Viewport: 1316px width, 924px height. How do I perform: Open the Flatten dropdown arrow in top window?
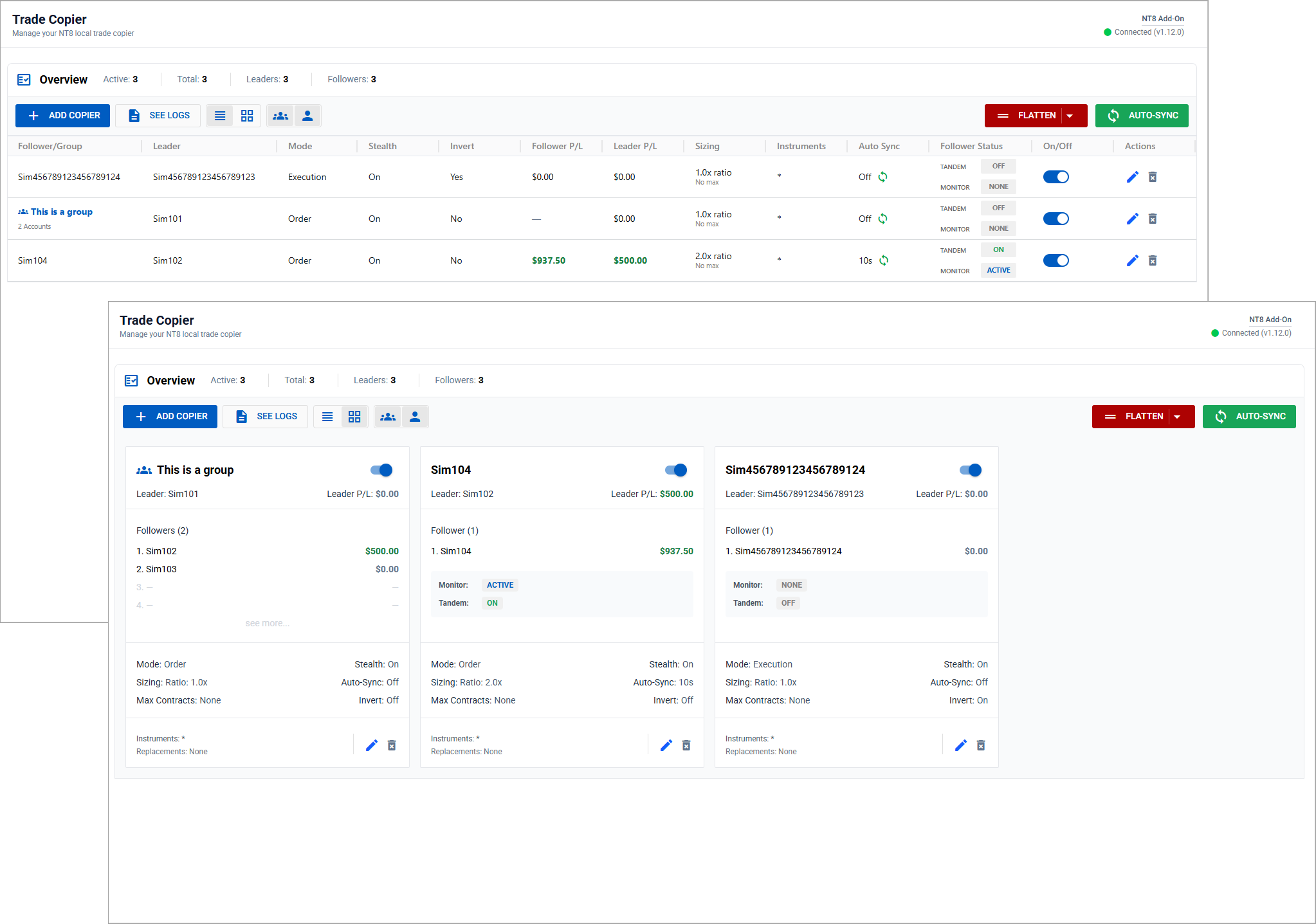1070,116
